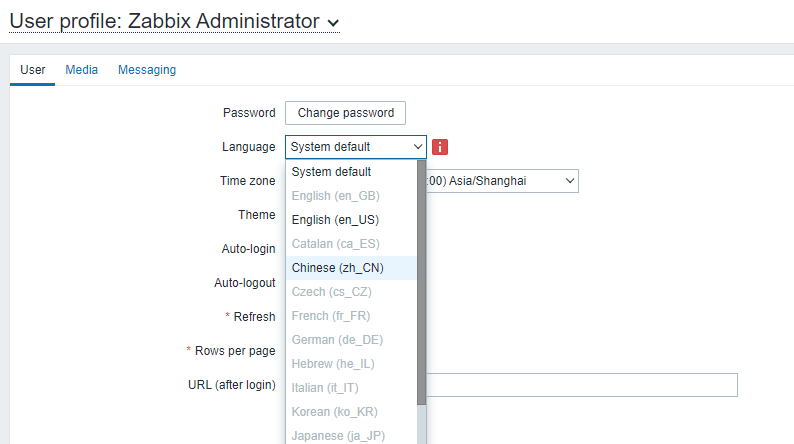
Task: Click the Japanese (ja_JP) entry
Action: pyautogui.click(x=338, y=435)
